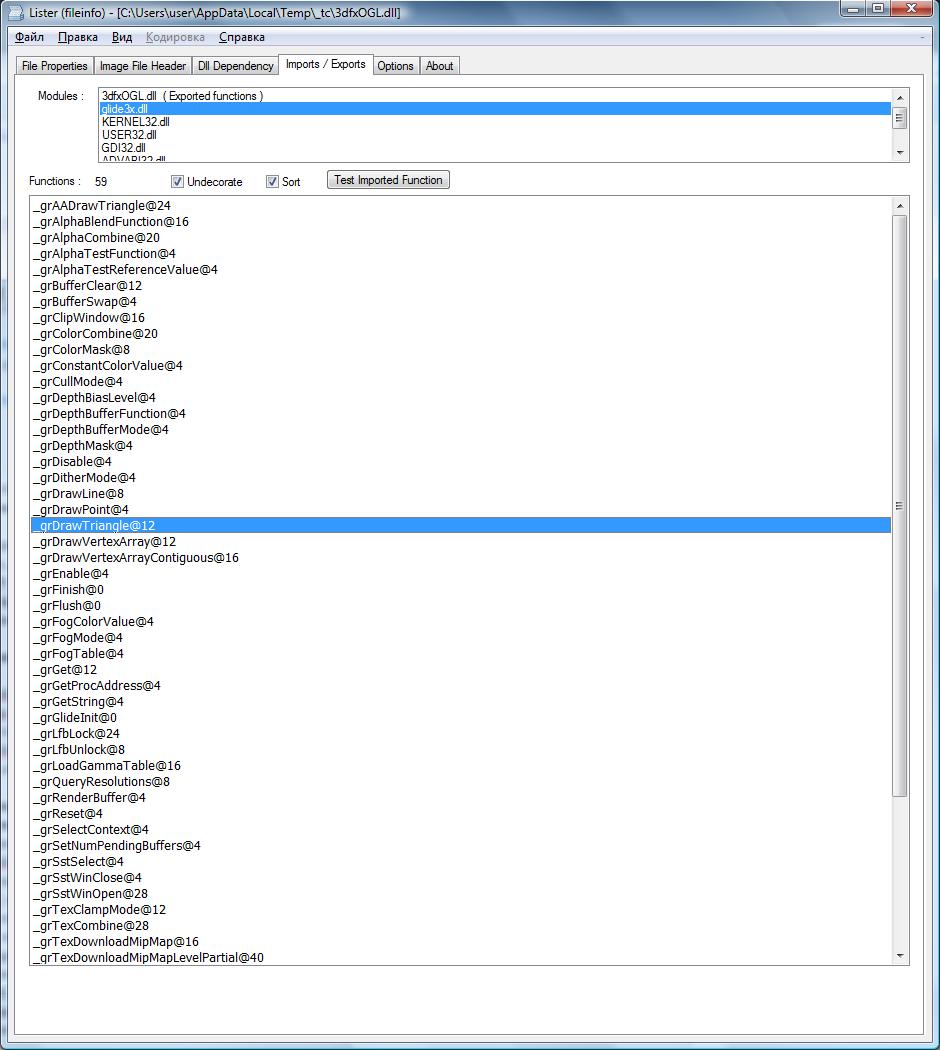Viewport: 940px width, 1050px height.
Task: Switch to the Dll Dependency tab
Action: click(x=236, y=66)
